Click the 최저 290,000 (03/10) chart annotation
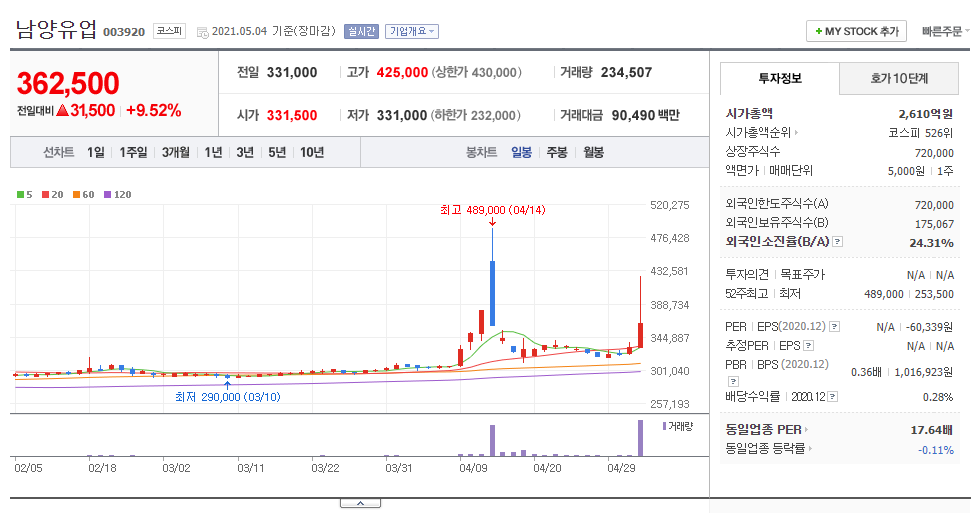This screenshot has height=513, width=979. pos(228,397)
